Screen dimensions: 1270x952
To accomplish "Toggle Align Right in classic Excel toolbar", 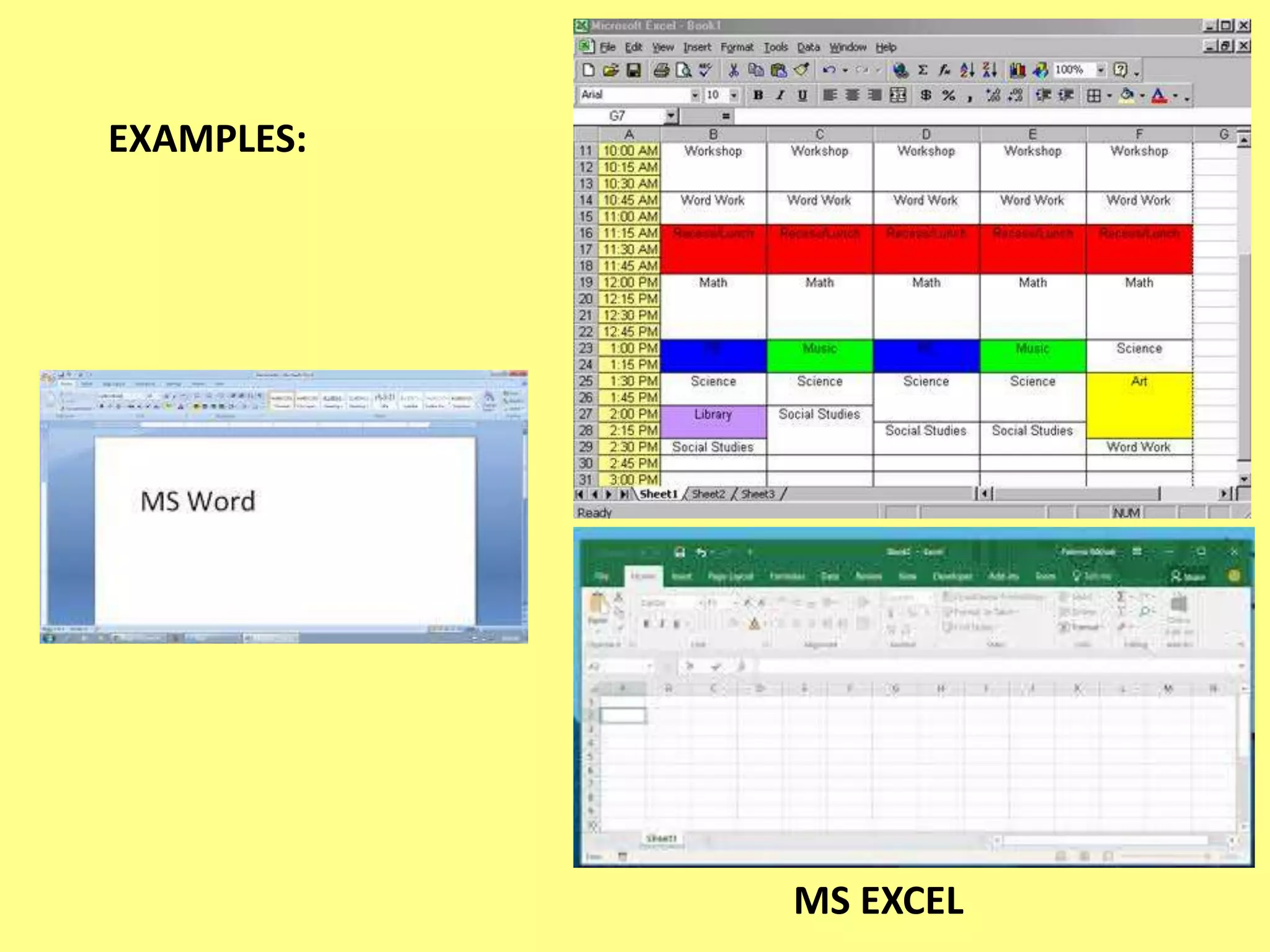I will pyautogui.click(x=874, y=95).
